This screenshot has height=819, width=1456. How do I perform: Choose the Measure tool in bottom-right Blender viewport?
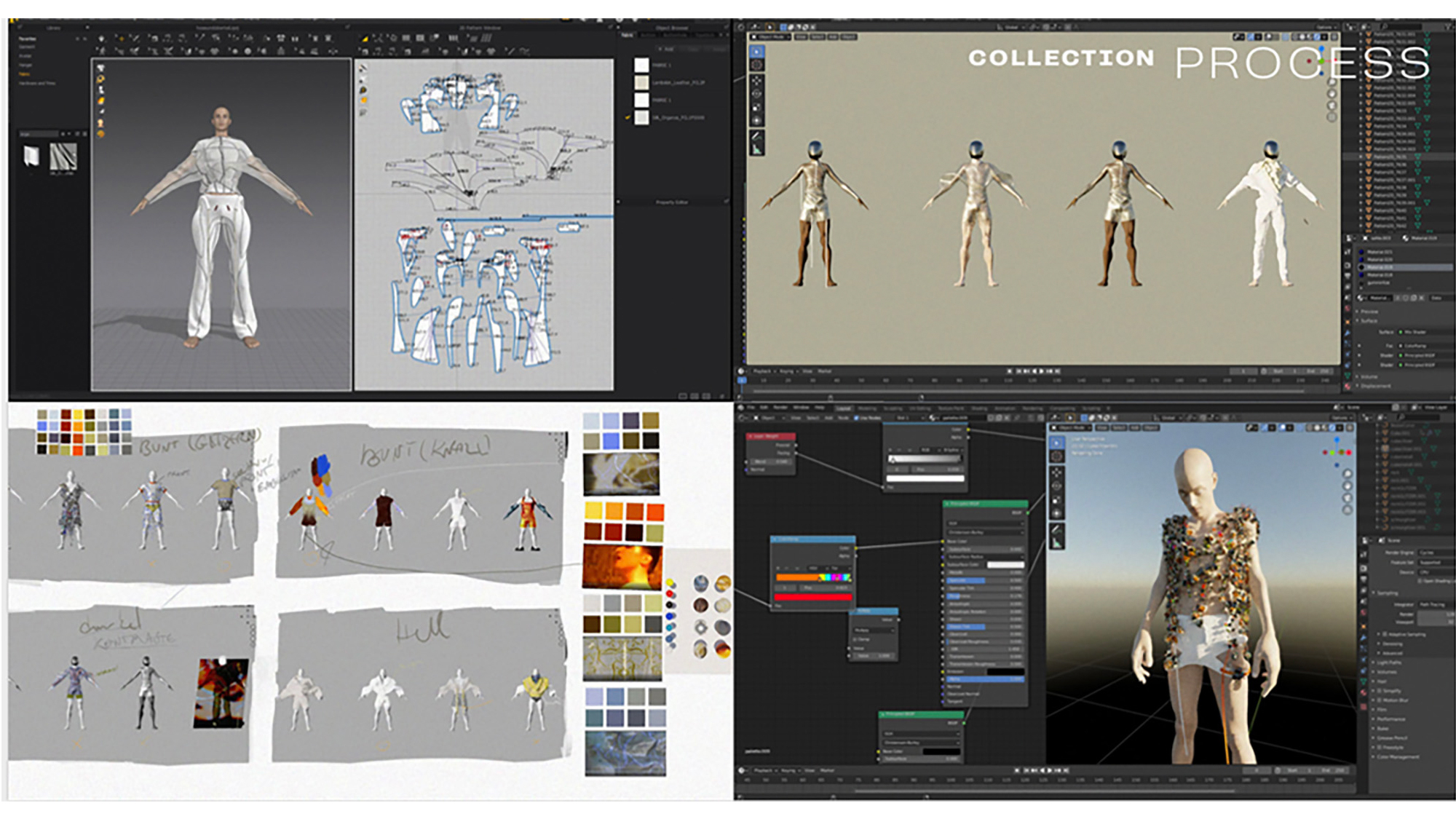coord(1057,543)
